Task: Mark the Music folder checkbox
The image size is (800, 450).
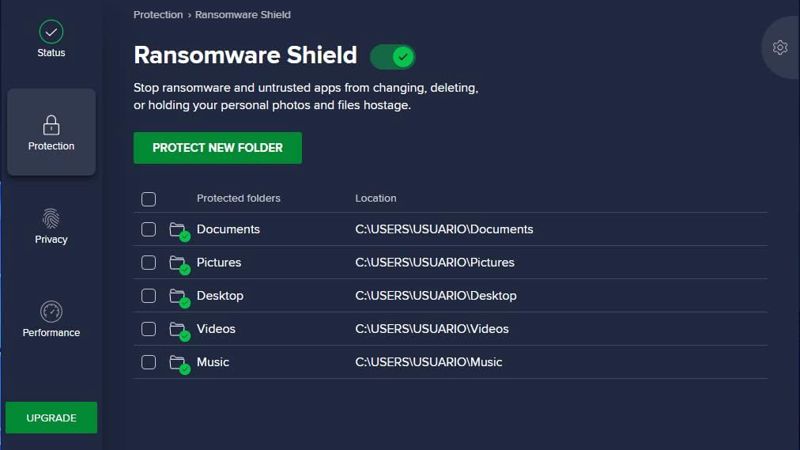Action: (148, 362)
